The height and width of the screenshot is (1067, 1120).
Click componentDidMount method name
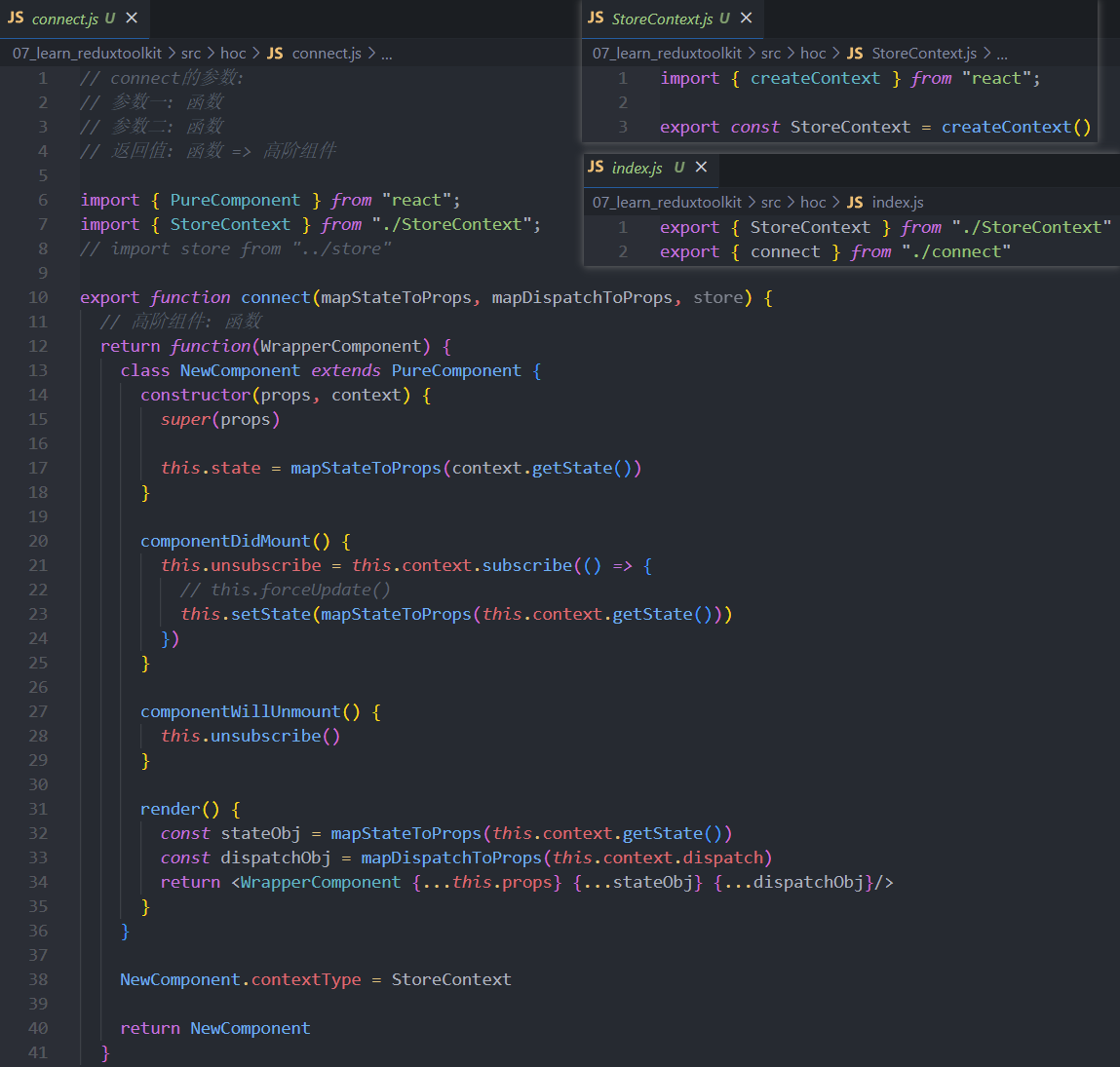point(225,542)
